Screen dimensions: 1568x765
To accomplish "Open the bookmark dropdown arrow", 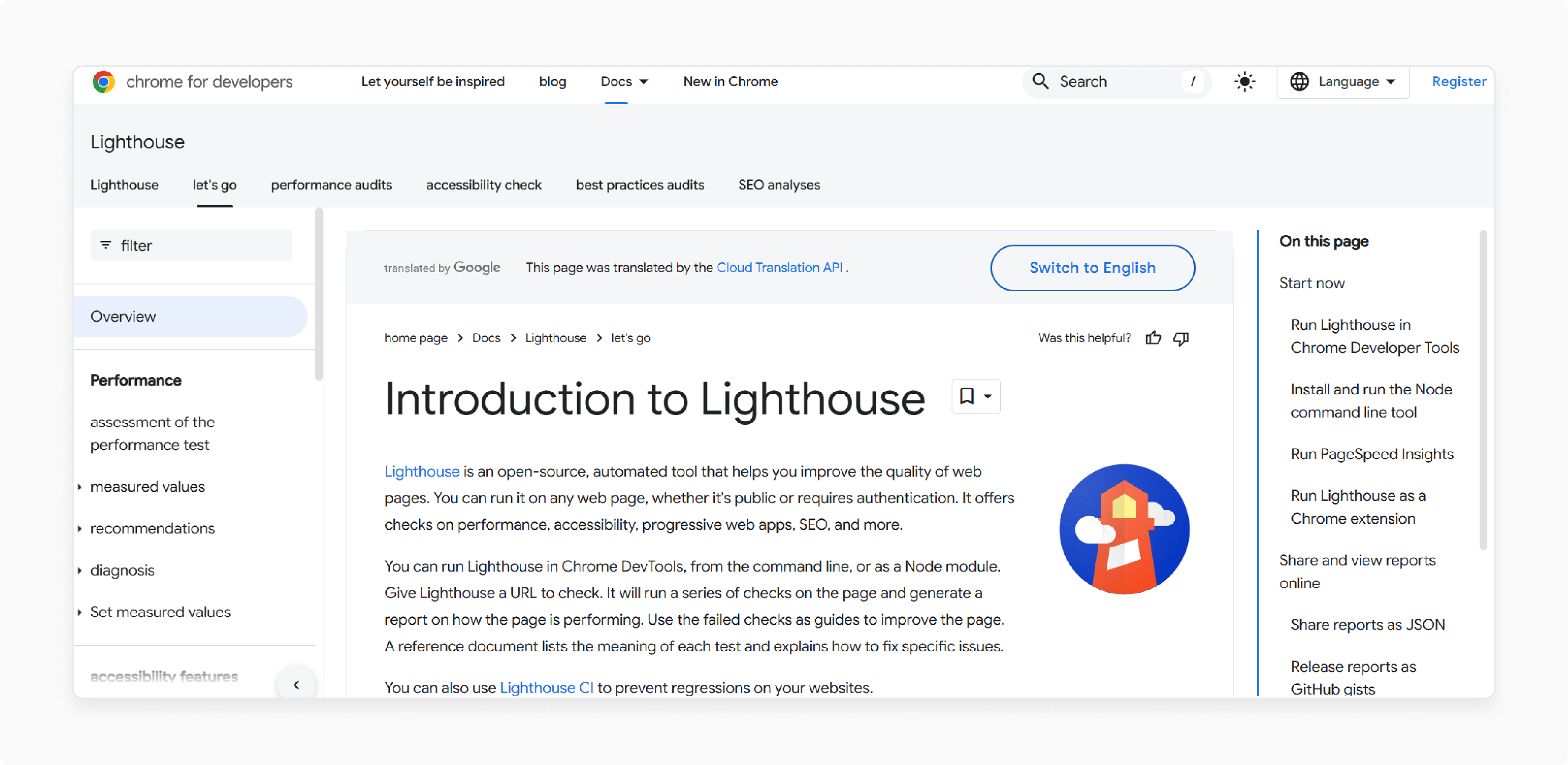I will point(988,397).
